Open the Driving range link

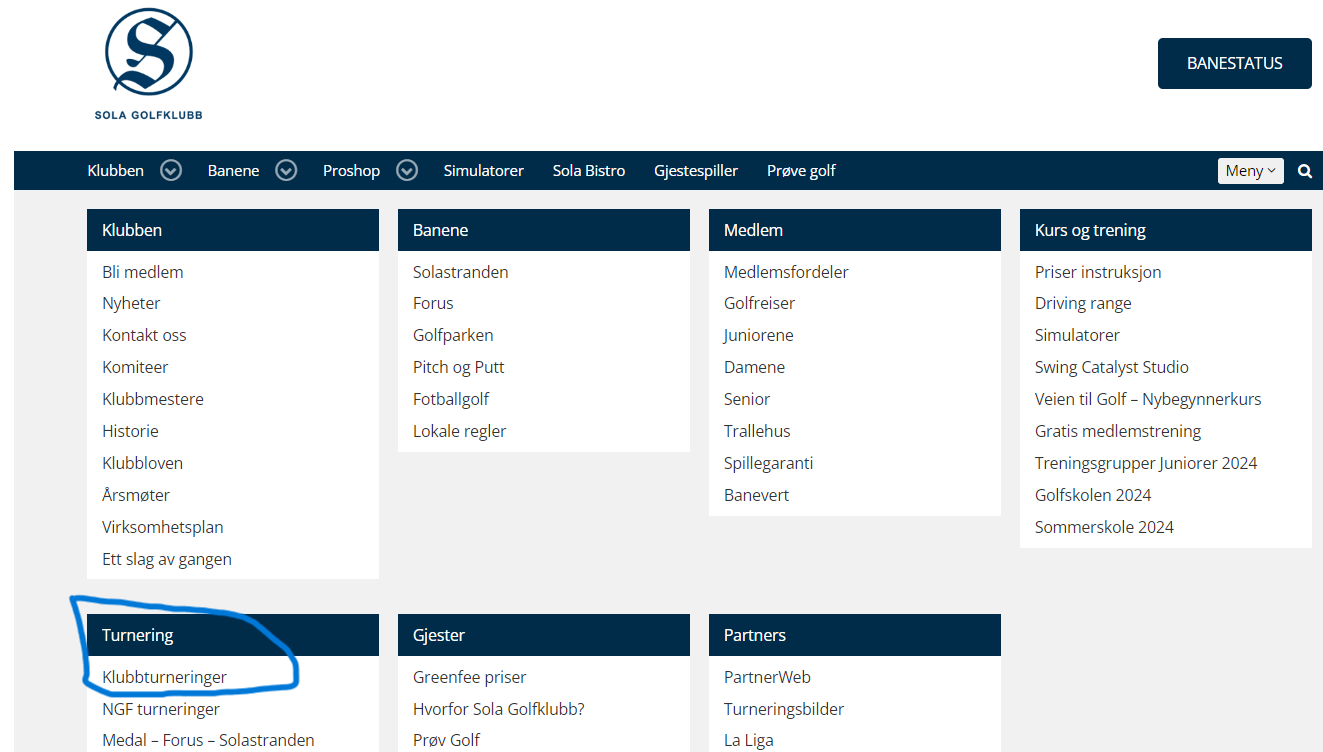1083,303
